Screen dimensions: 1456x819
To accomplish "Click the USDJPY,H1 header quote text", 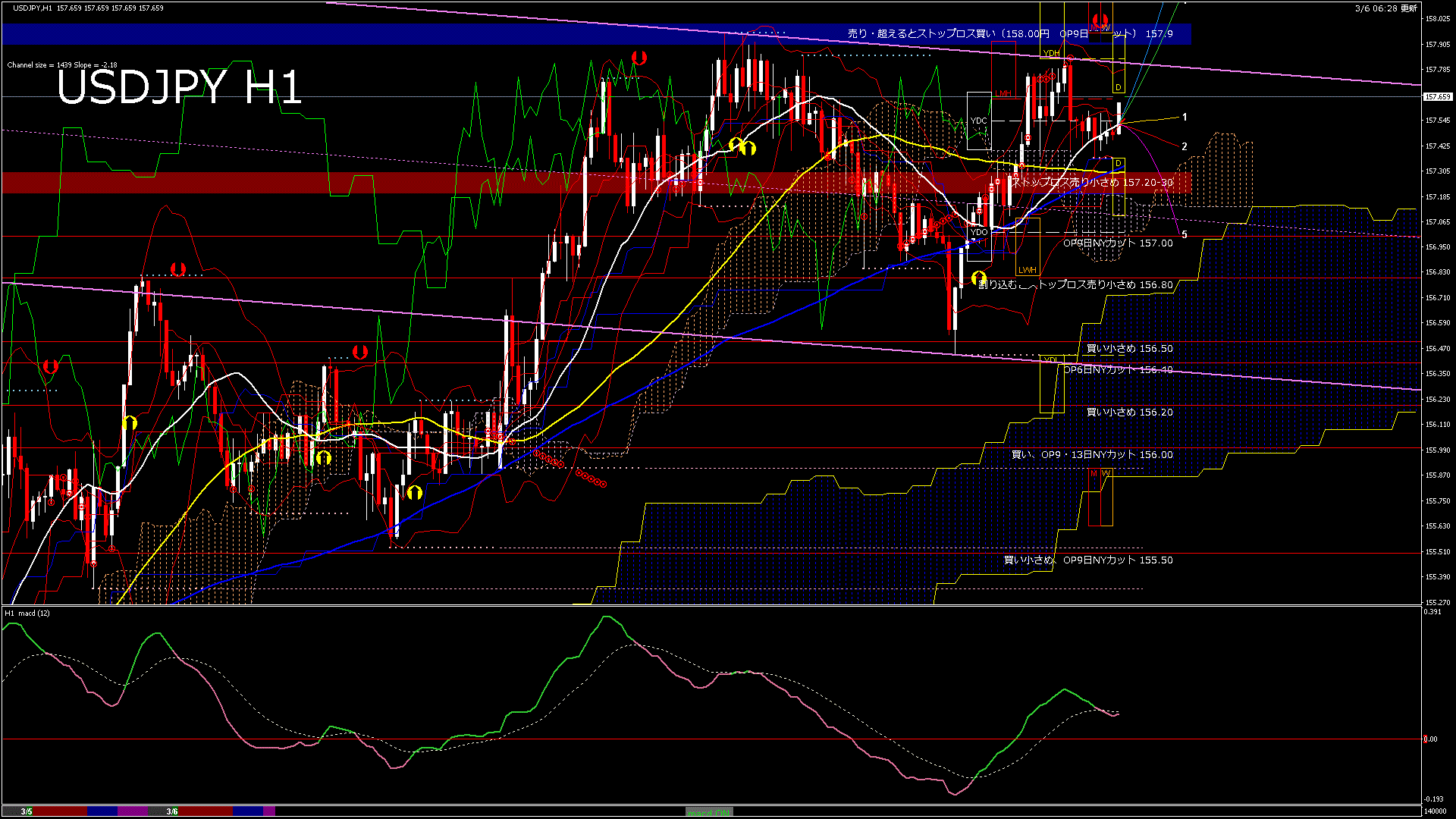I will click(87, 8).
